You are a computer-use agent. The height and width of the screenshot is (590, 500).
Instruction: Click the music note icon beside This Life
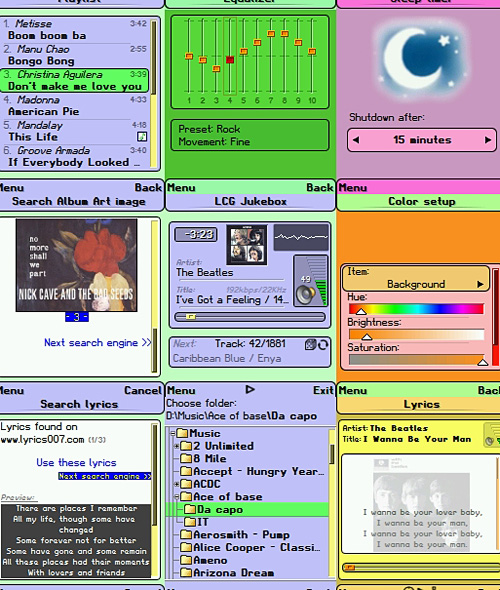tap(142, 137)
